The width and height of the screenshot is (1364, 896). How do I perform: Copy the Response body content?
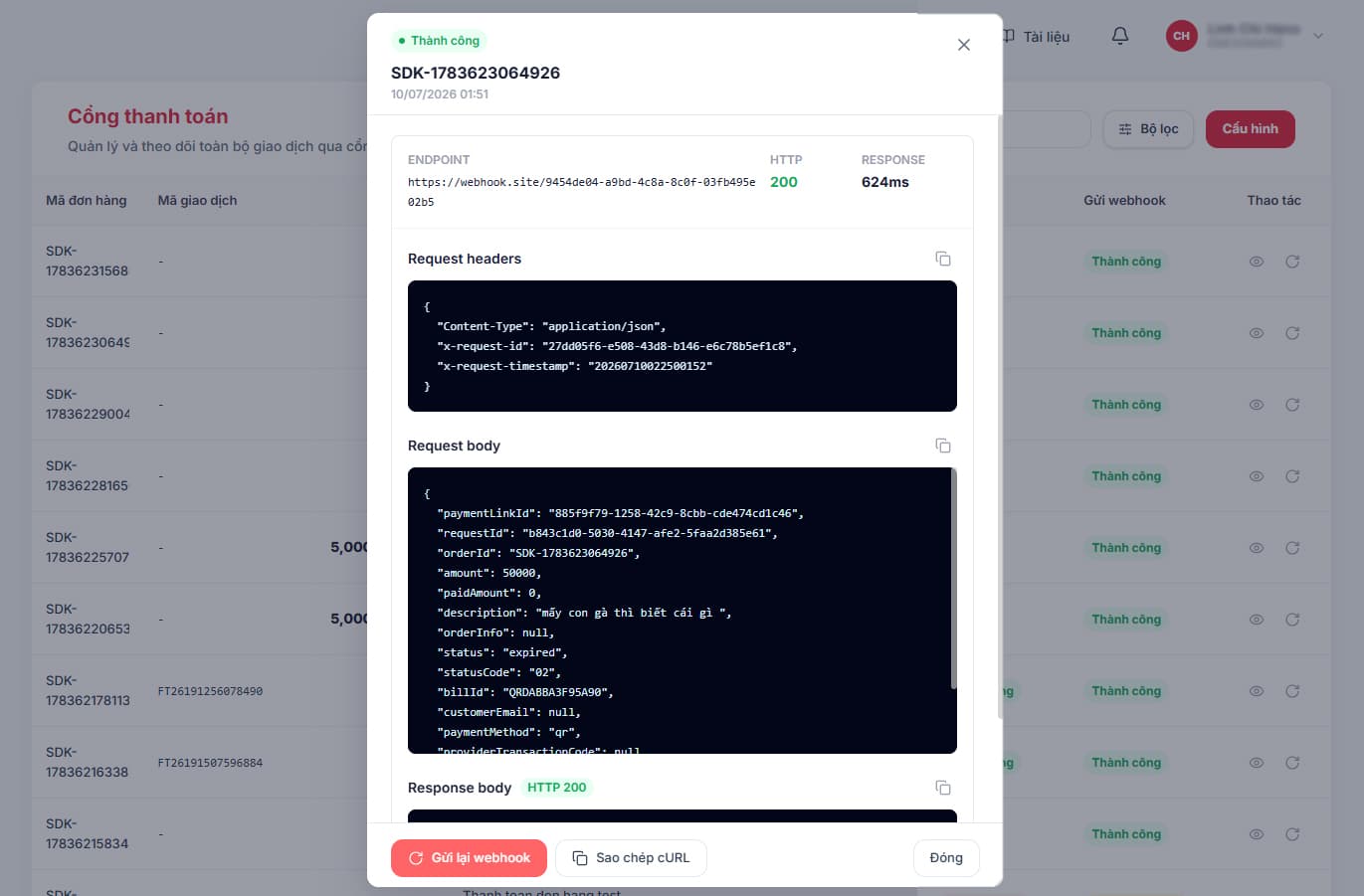pyautogui.click(x=943, y=788)
